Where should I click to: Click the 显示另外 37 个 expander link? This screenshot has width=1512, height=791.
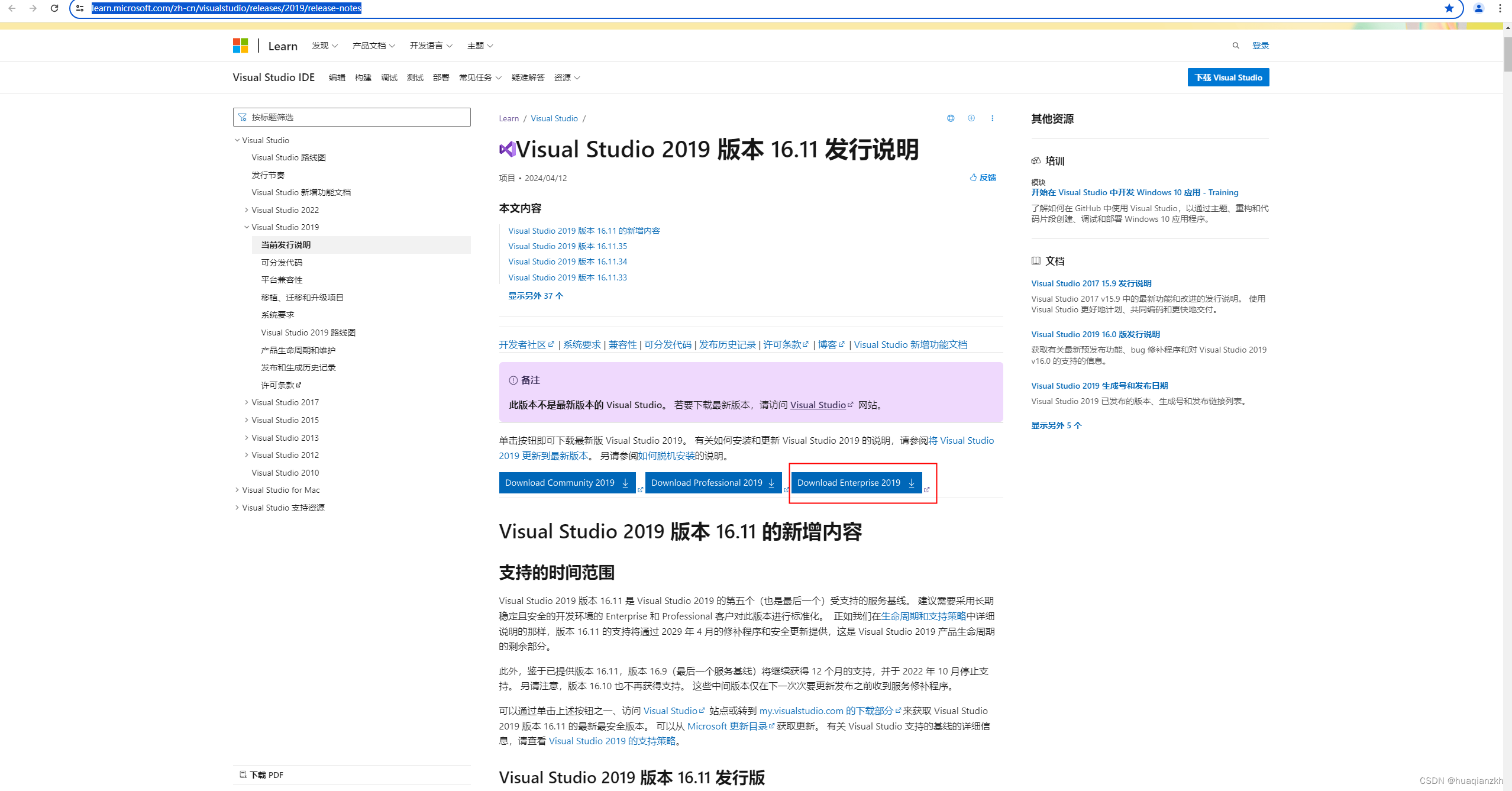tap(535, 295)
